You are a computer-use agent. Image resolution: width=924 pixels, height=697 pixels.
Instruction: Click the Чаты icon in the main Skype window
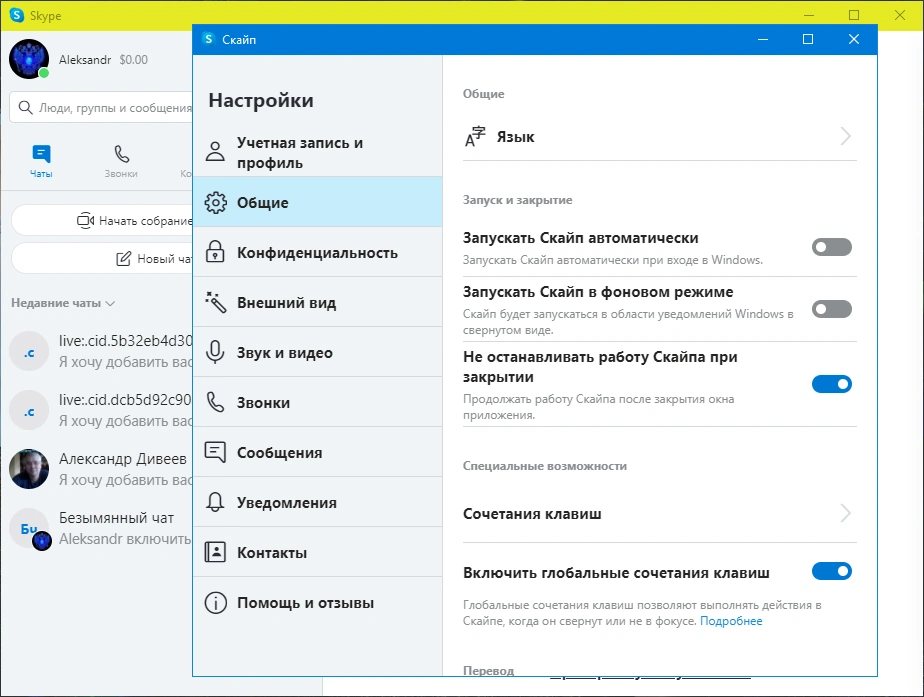coord(41,154)
